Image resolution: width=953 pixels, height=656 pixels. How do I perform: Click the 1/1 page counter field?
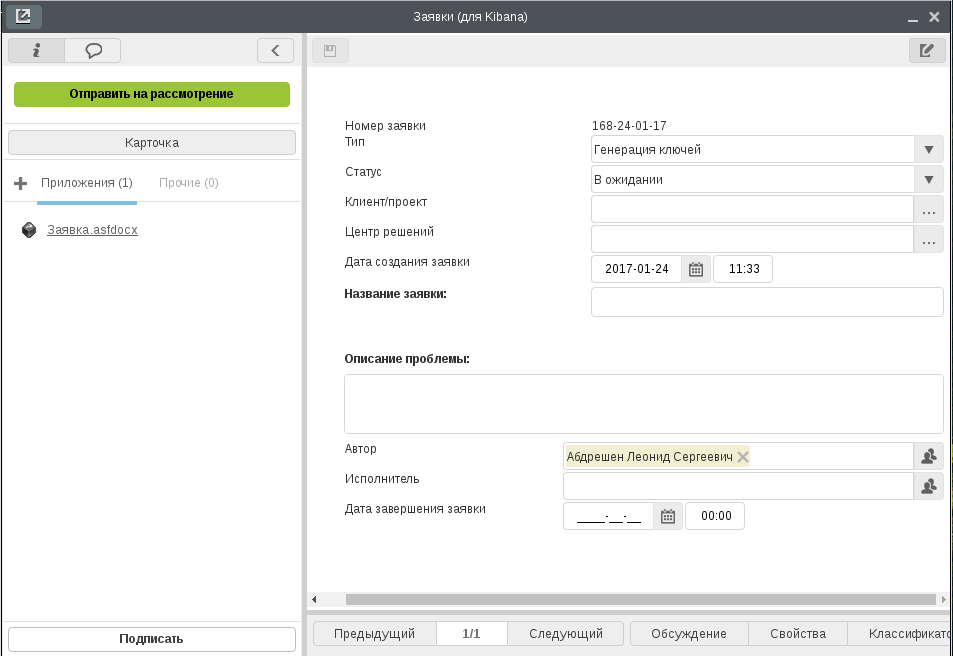tap(472, 634)
